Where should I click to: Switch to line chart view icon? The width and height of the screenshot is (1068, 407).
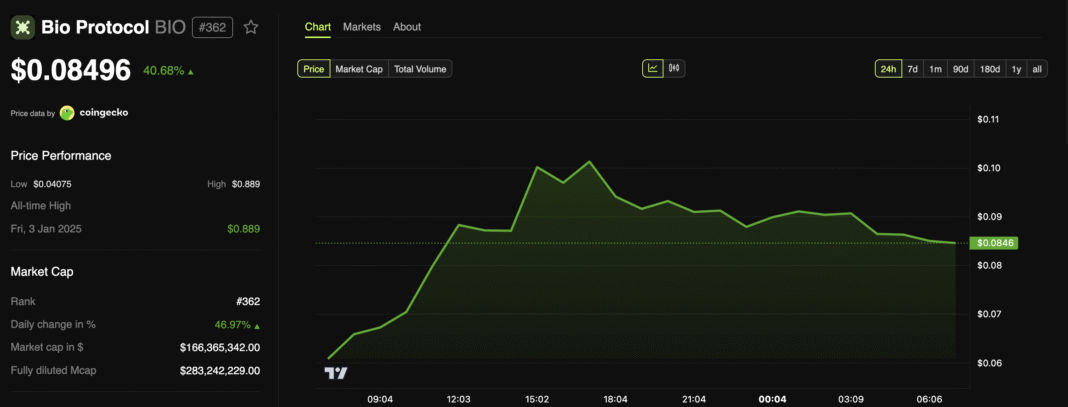[652, 69]
